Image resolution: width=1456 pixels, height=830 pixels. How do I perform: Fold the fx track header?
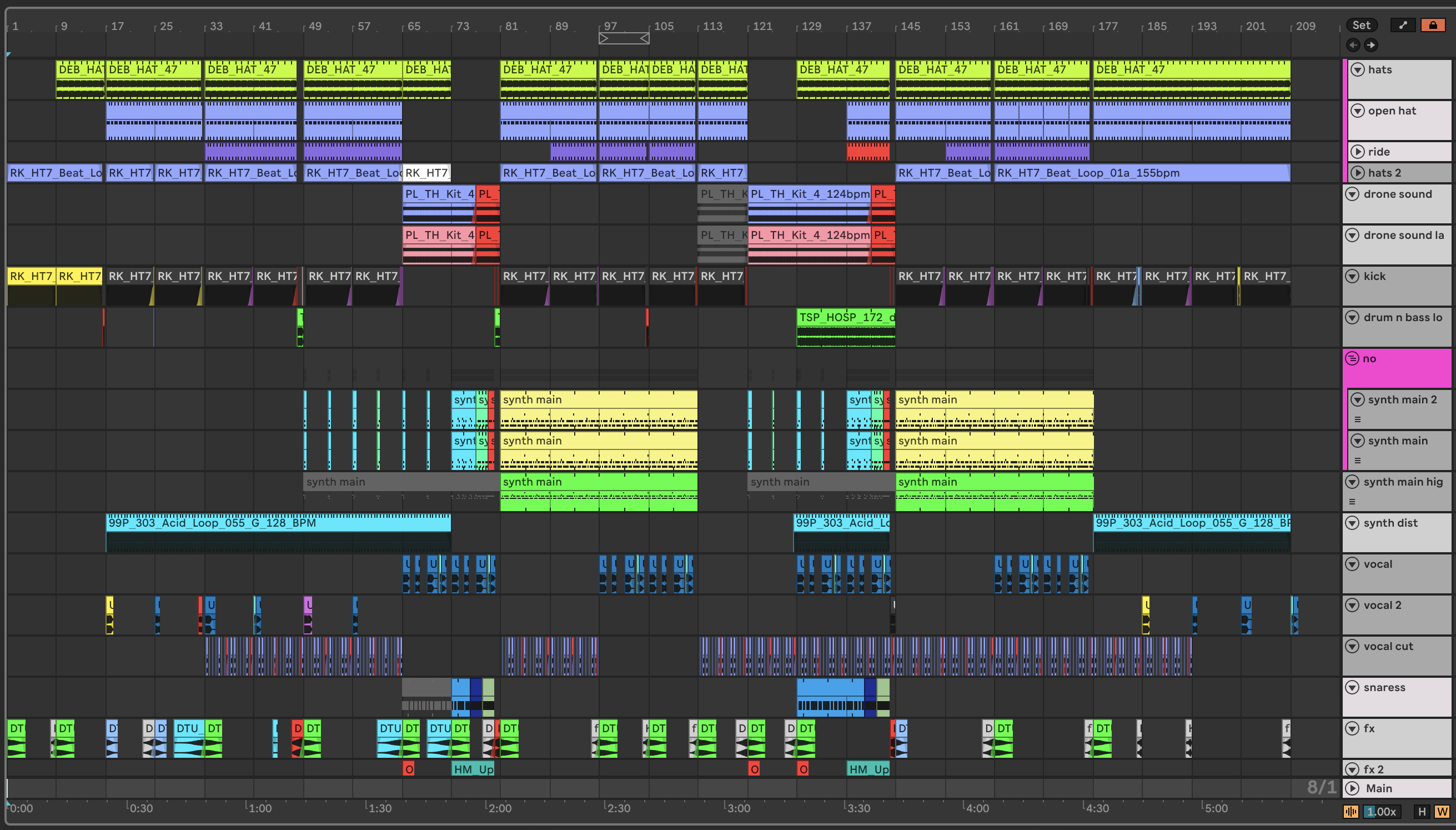[1352, 728]
